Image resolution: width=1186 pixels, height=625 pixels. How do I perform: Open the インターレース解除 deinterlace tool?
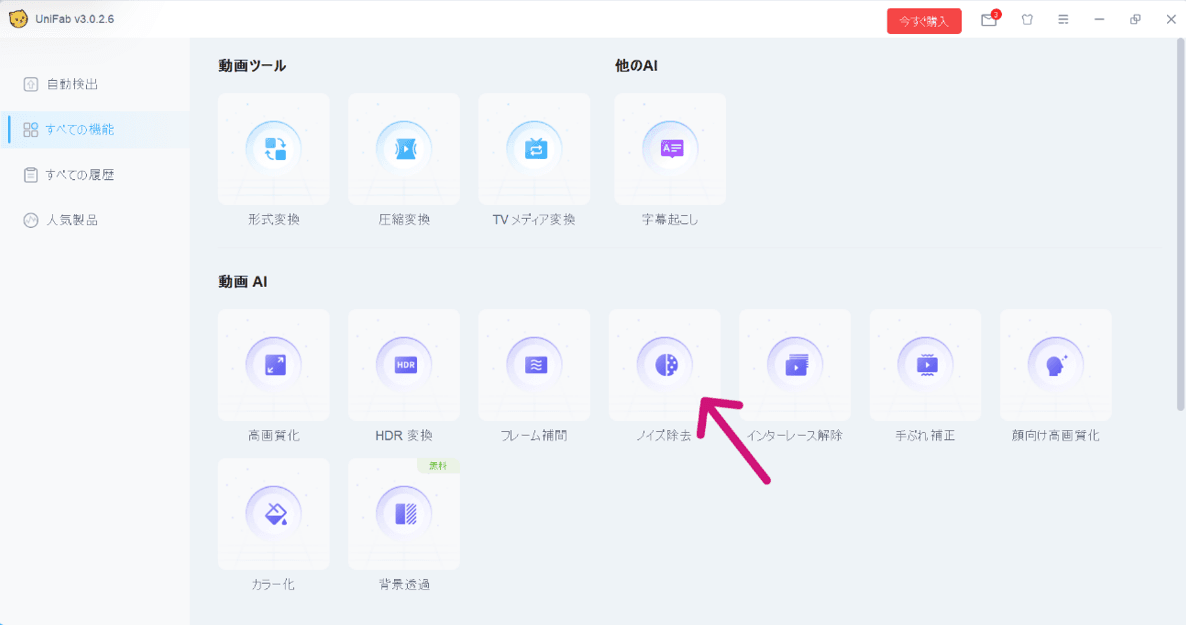pyautogui.click(x=795, y=366)
